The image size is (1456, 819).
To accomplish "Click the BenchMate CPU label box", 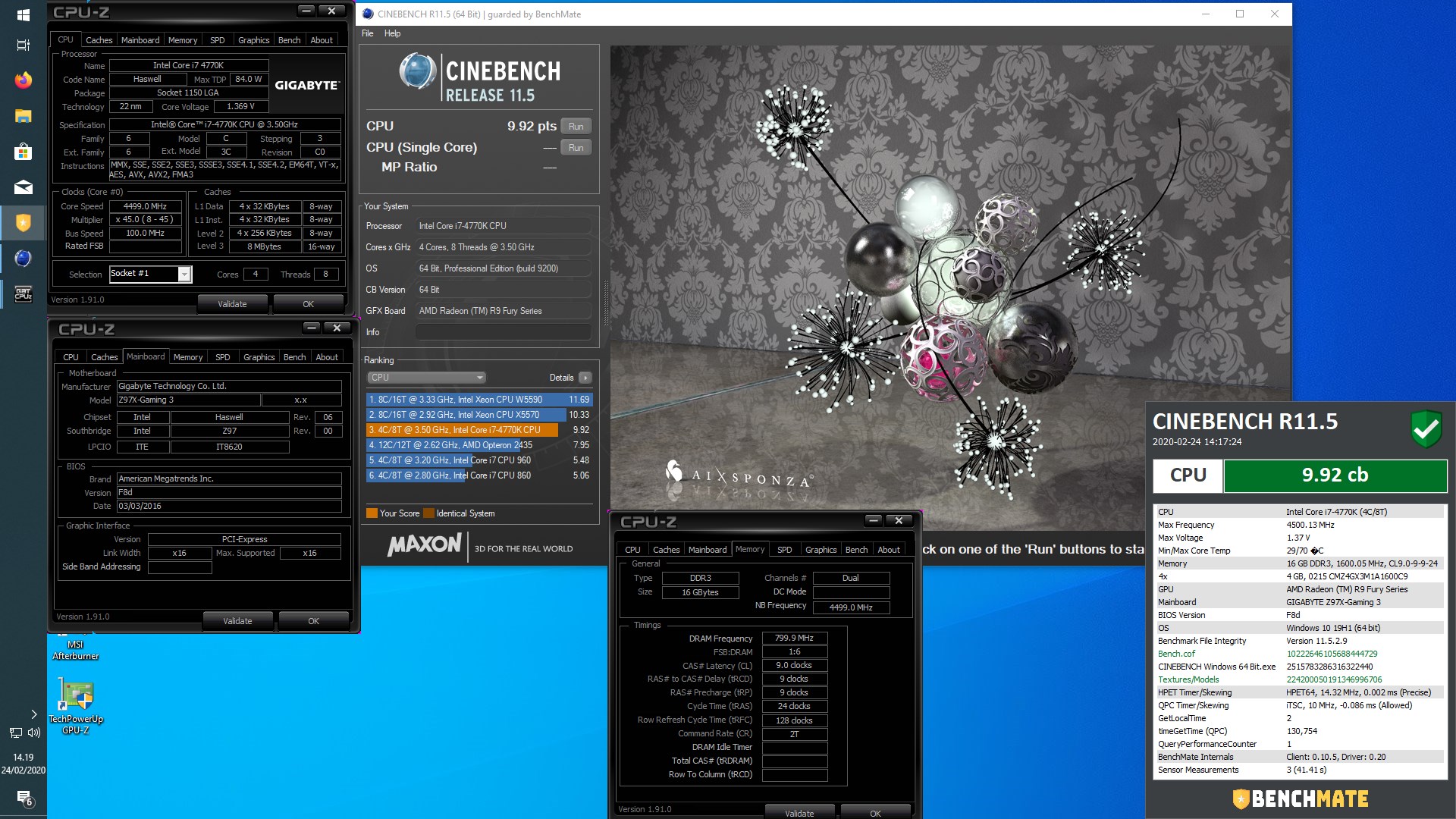I will pyautogui.click(x=1188, y=475).
